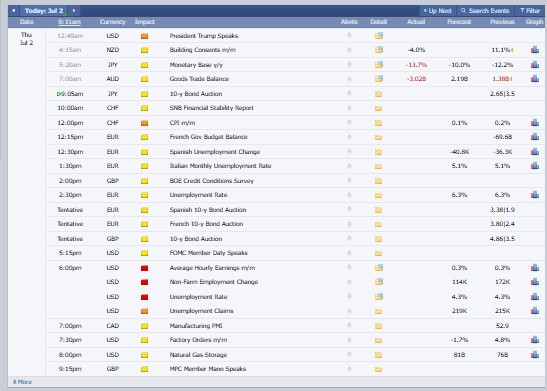The height and width of the screenshot is (391, 547).
Task: Open detail folder for MPC Member Mann Speaks
Action: [378, 369]
